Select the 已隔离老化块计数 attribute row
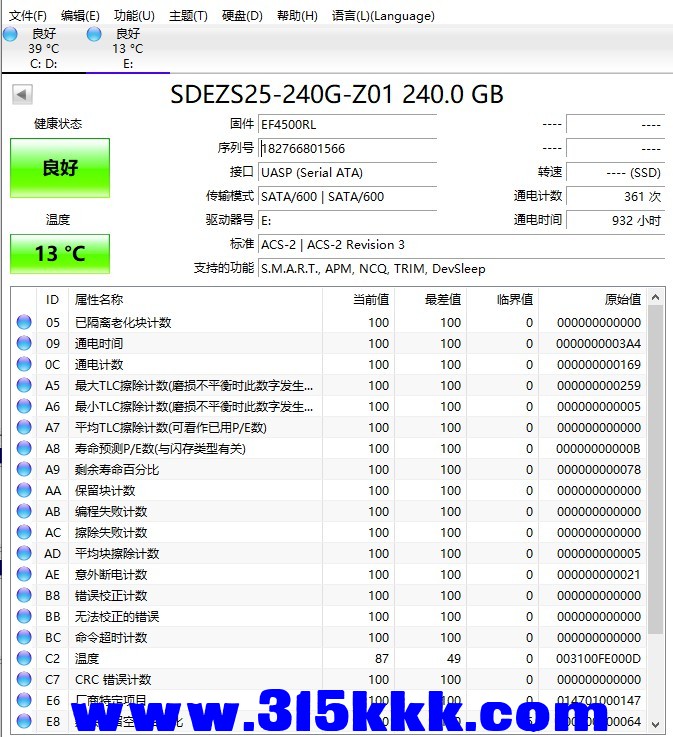The width and height of the screenshot is (673, 737). pos(329,322)
